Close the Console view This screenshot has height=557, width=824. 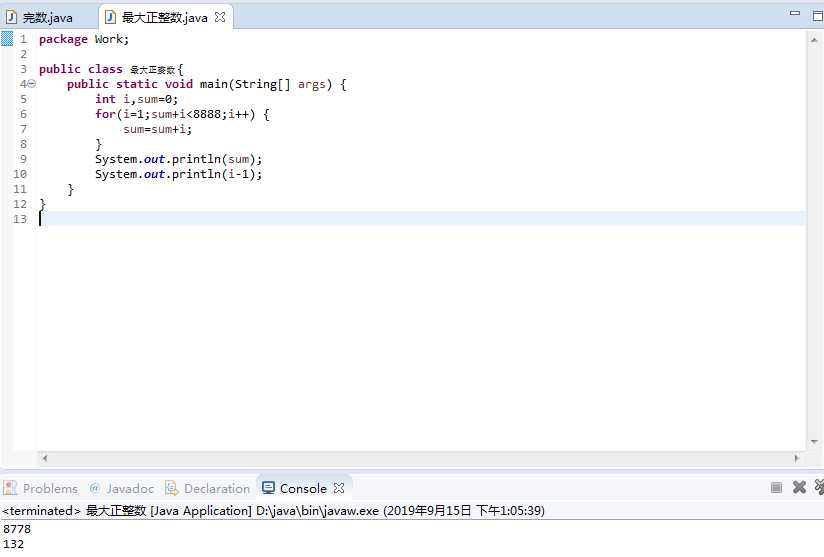coord(339,488)
